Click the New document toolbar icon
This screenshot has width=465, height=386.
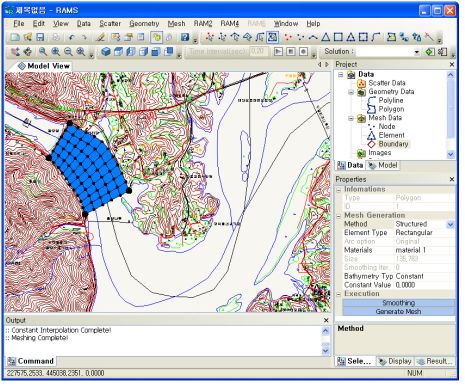point(15,37)
